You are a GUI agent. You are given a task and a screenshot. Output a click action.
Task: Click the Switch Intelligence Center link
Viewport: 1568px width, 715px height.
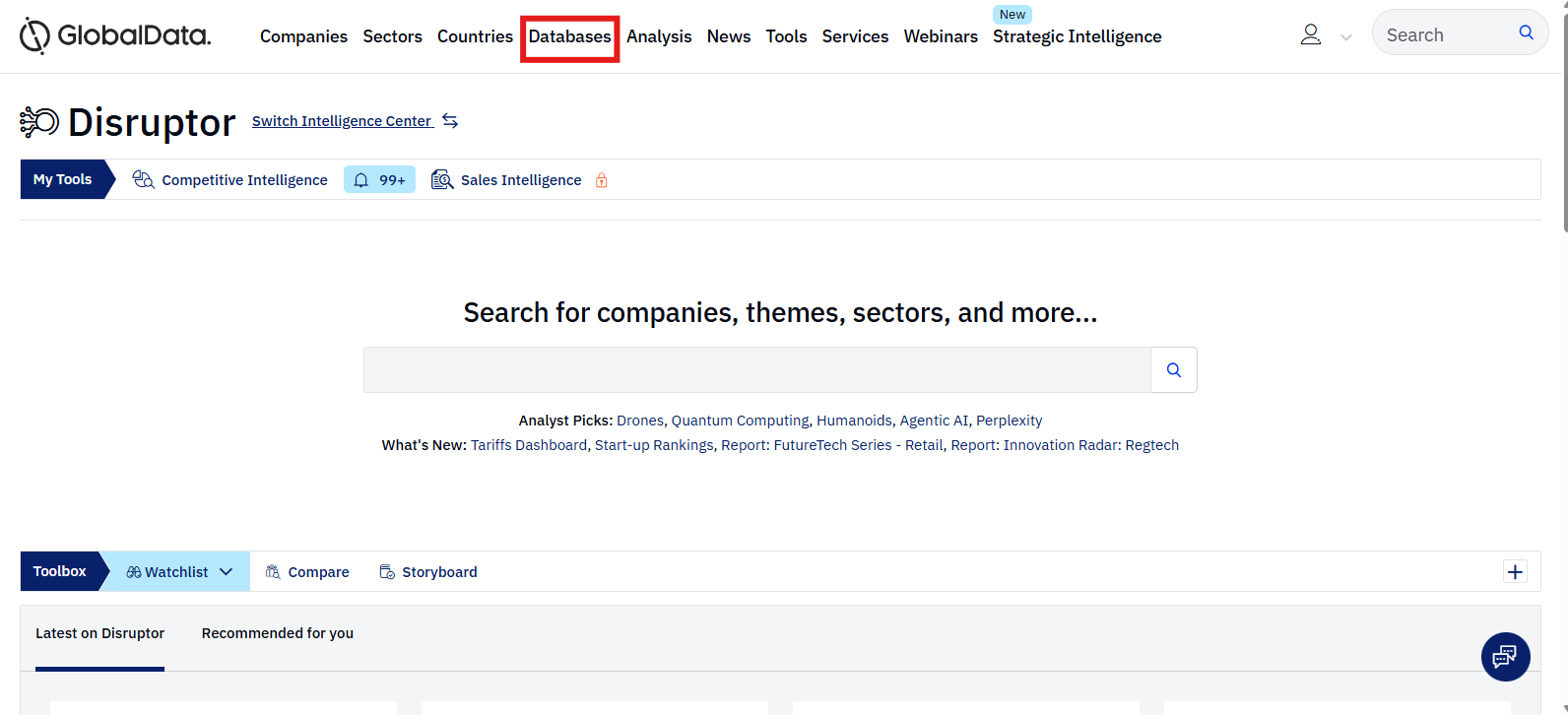[341, 121]
